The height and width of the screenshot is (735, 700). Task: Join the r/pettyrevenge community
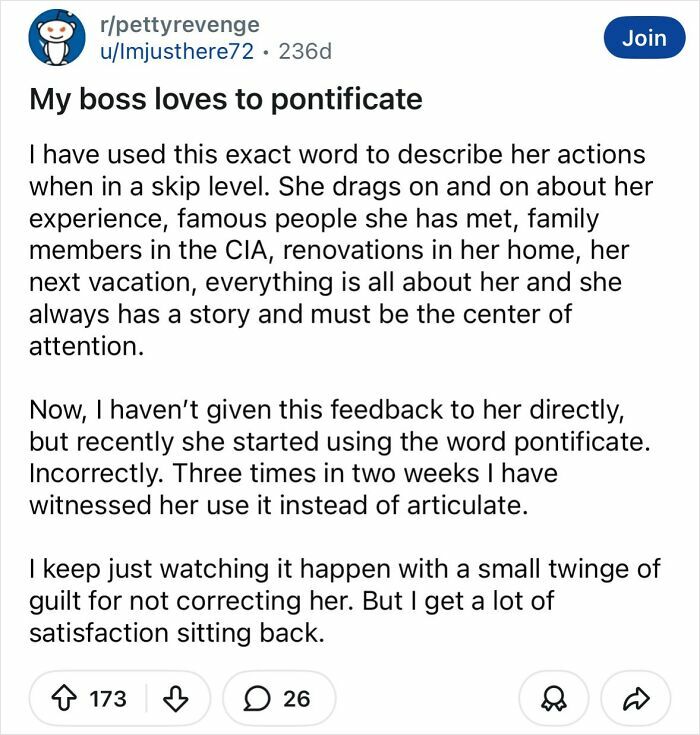[x=643, y=38]
